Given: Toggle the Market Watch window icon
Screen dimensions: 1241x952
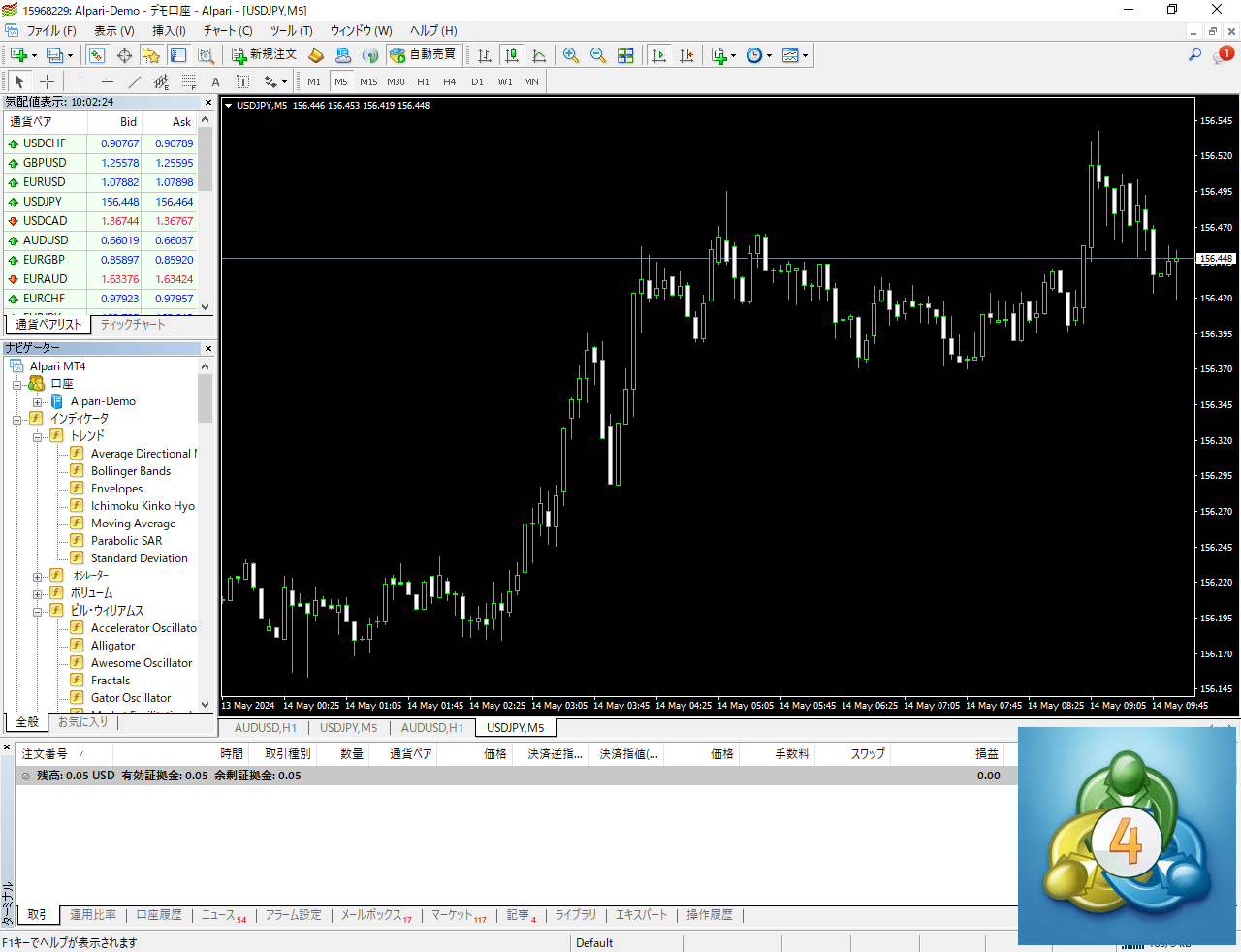Looking at the screenshot, I should coord(97,55).
